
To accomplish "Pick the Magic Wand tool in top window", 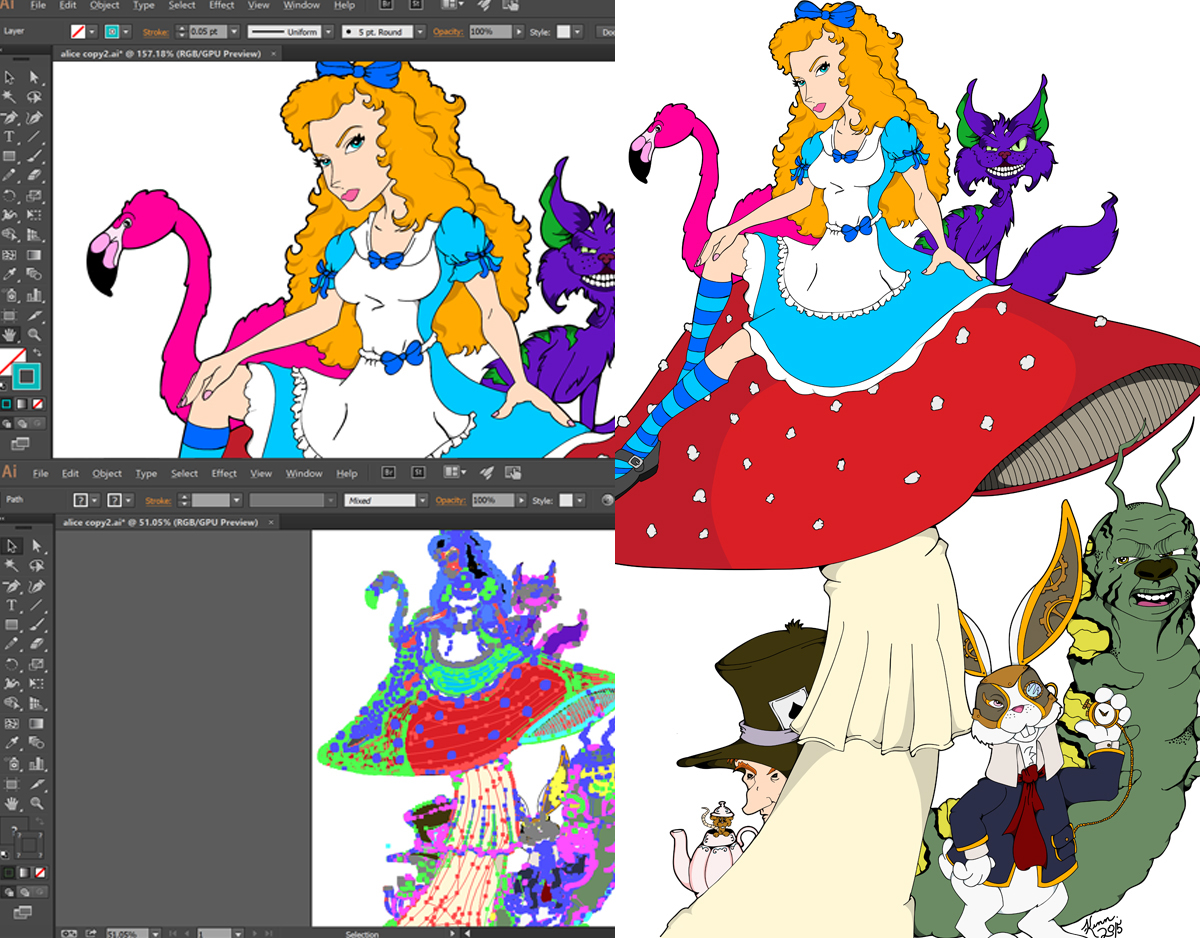I will (9, 96).
